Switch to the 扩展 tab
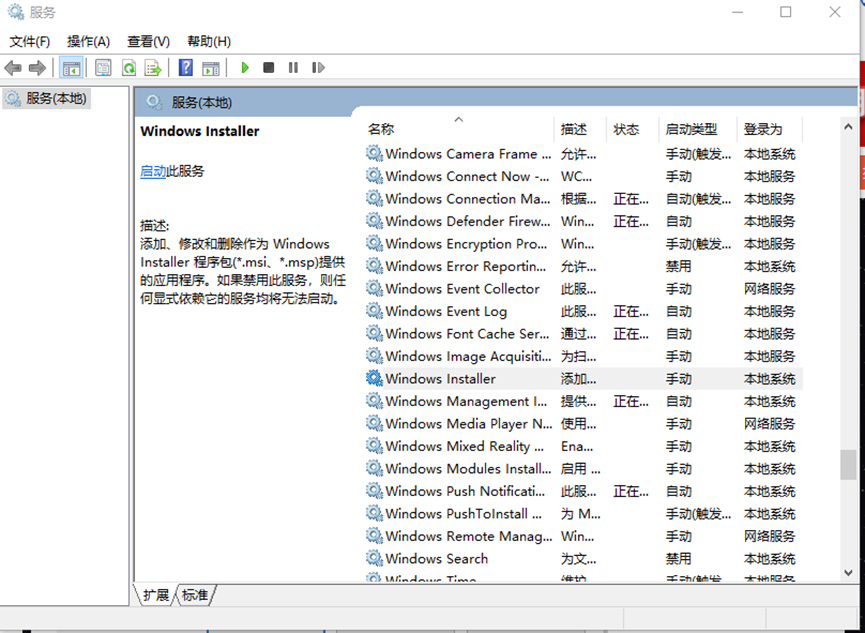Viewport: 865px width, 633px height. 156,595
